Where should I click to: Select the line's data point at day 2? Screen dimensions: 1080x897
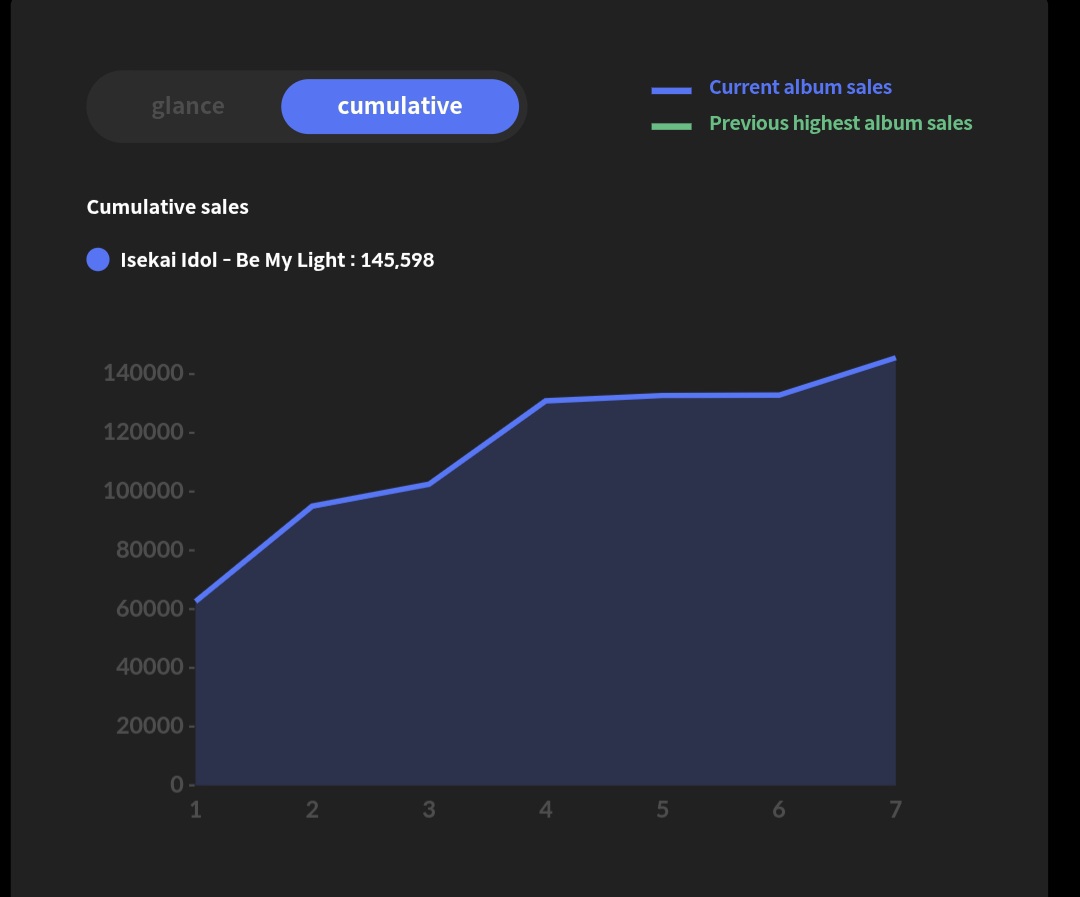(312, 506)
